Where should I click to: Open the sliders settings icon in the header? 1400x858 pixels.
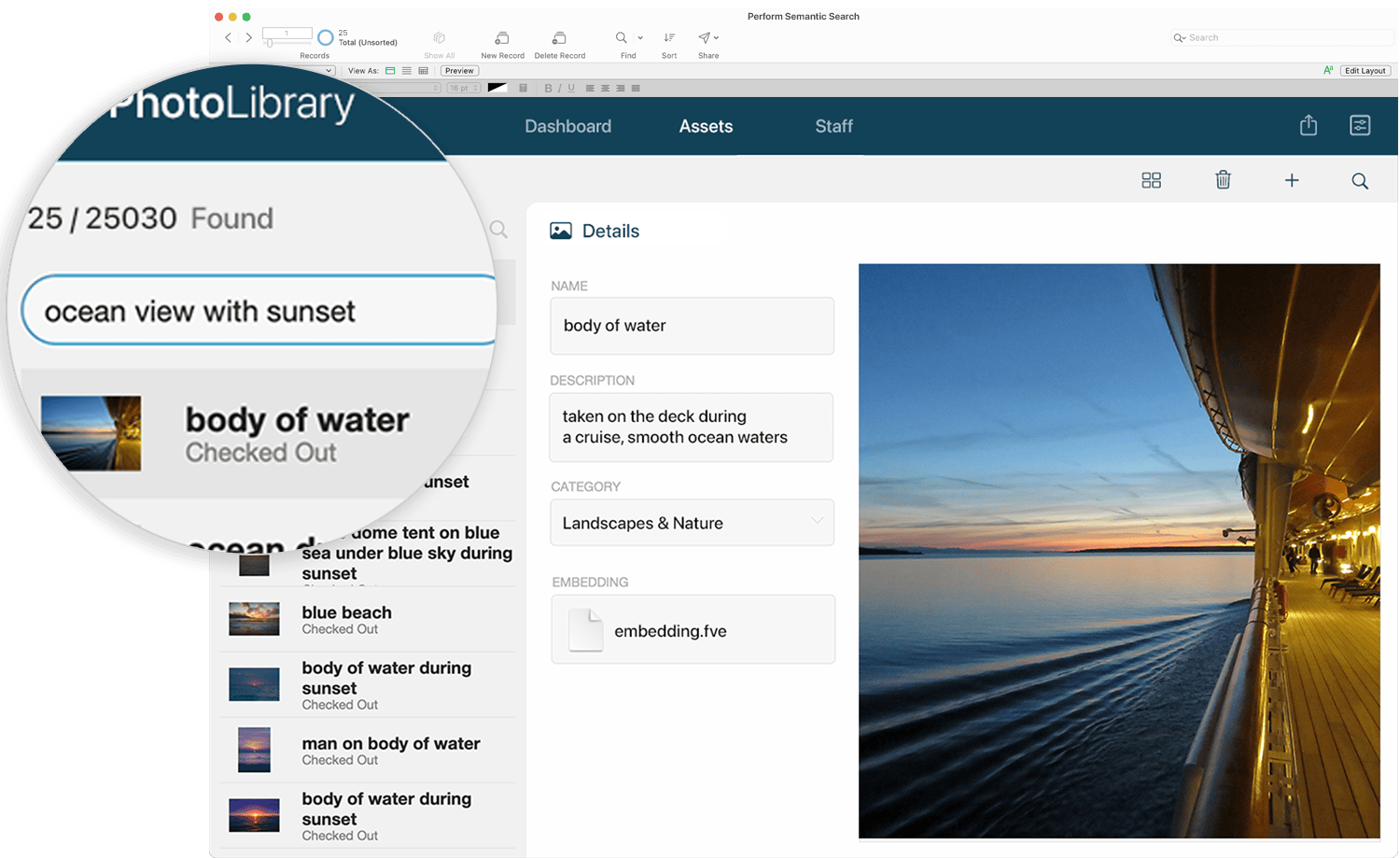(1360, 126)
